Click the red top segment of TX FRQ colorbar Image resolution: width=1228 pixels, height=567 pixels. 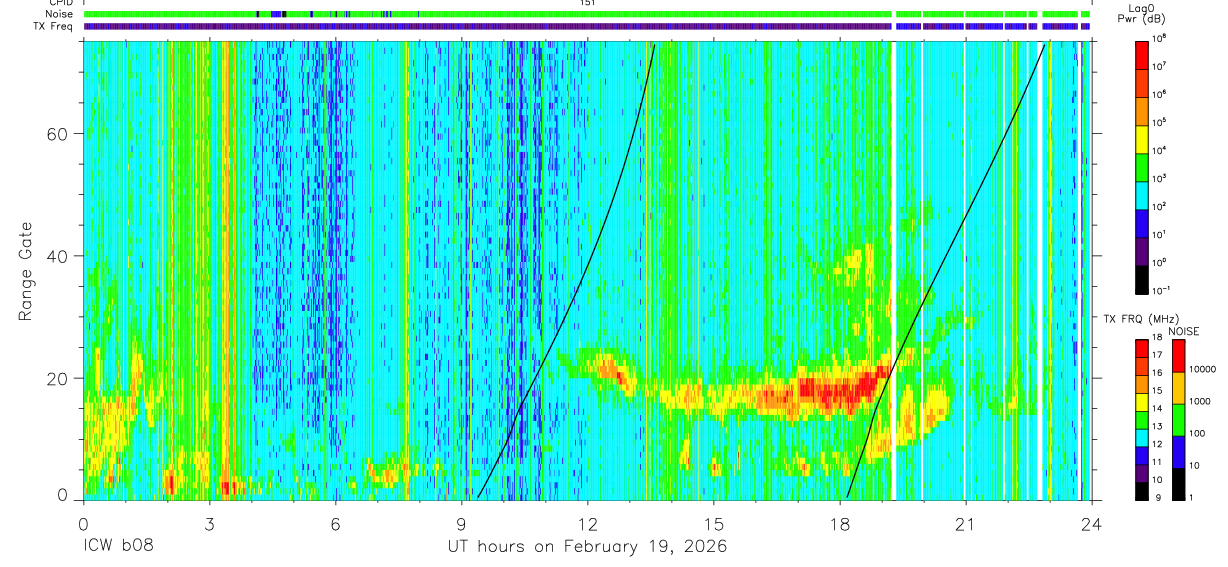coord(1143,348)
